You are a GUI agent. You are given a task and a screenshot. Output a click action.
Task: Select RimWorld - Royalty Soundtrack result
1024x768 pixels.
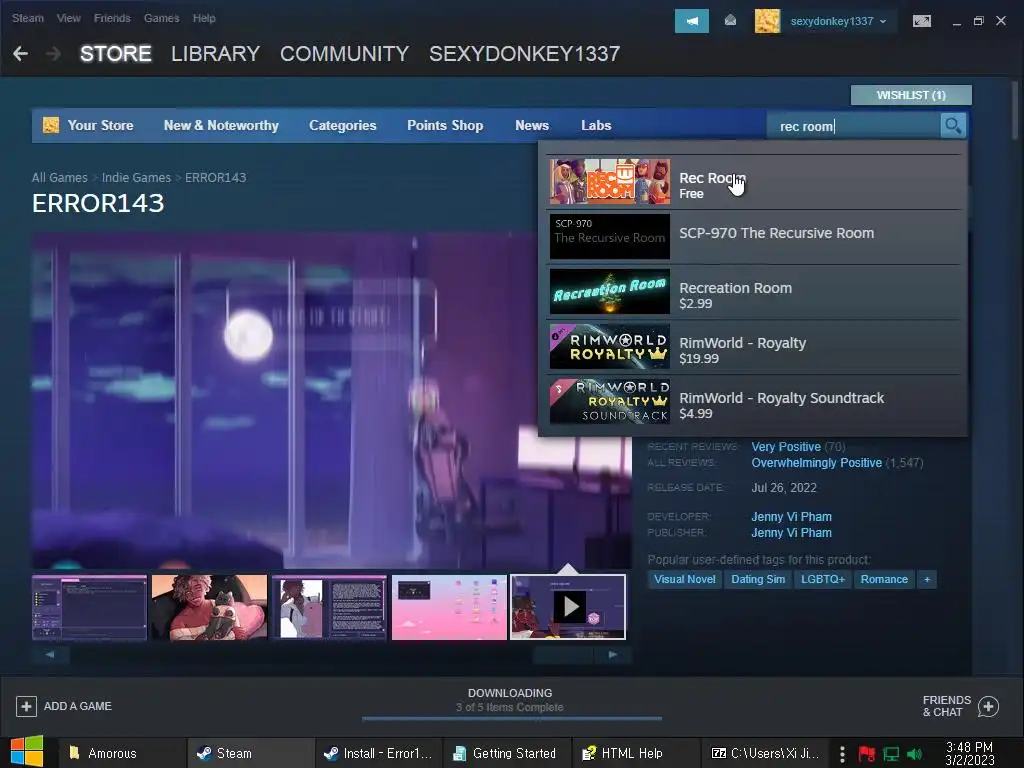pos(754,402)
